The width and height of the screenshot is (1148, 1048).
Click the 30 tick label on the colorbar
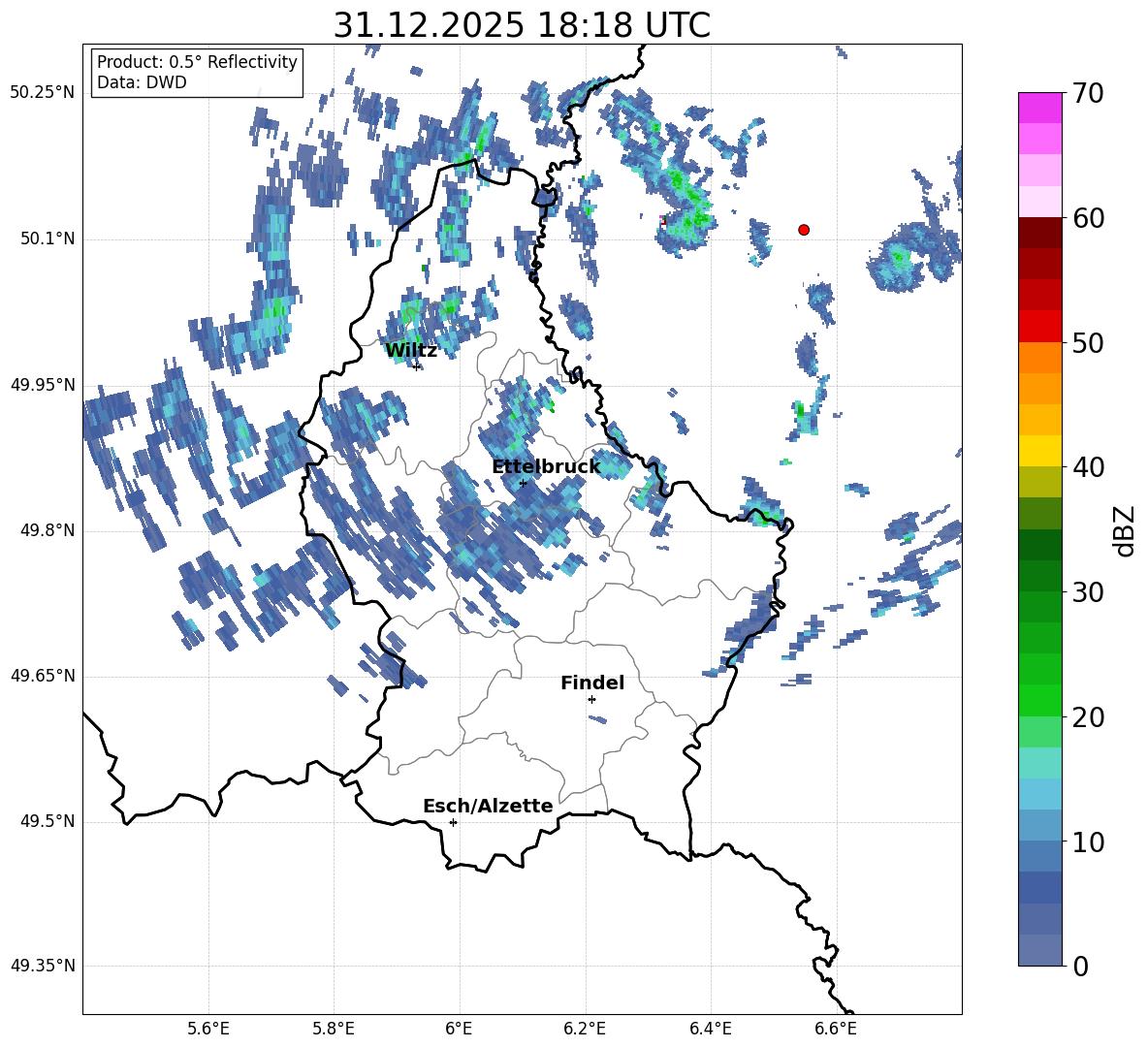(x=1088, y=592)
